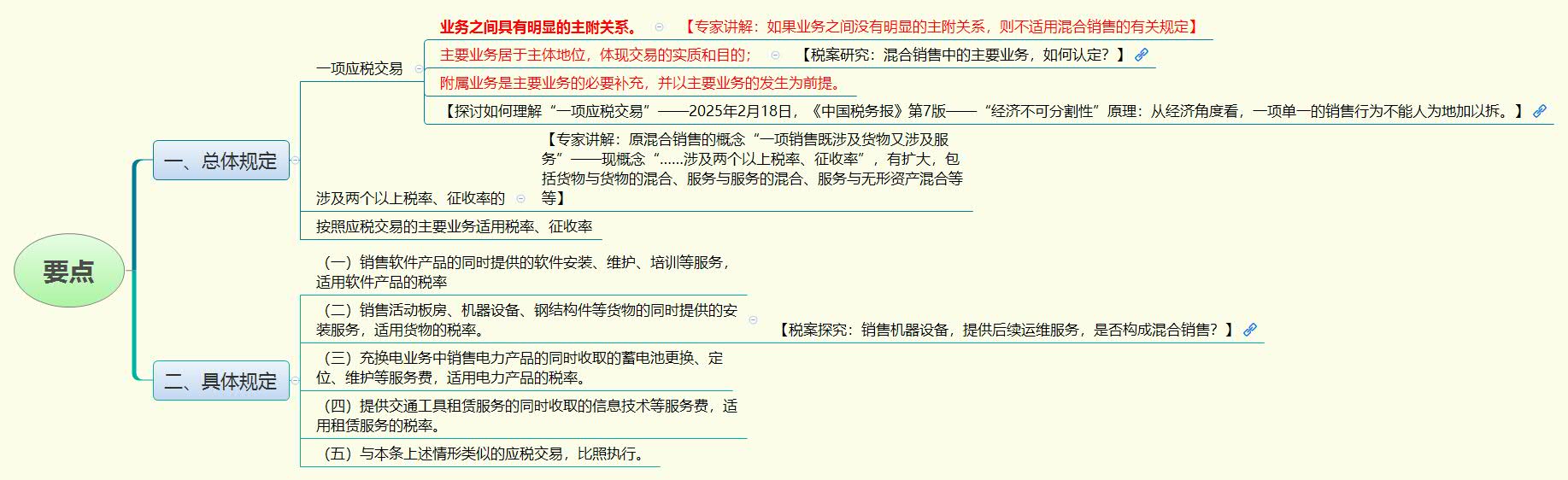Collapse note beside 业务之间具有明显的主附关系
This screenshot has height=480, width=1568.
659,27
